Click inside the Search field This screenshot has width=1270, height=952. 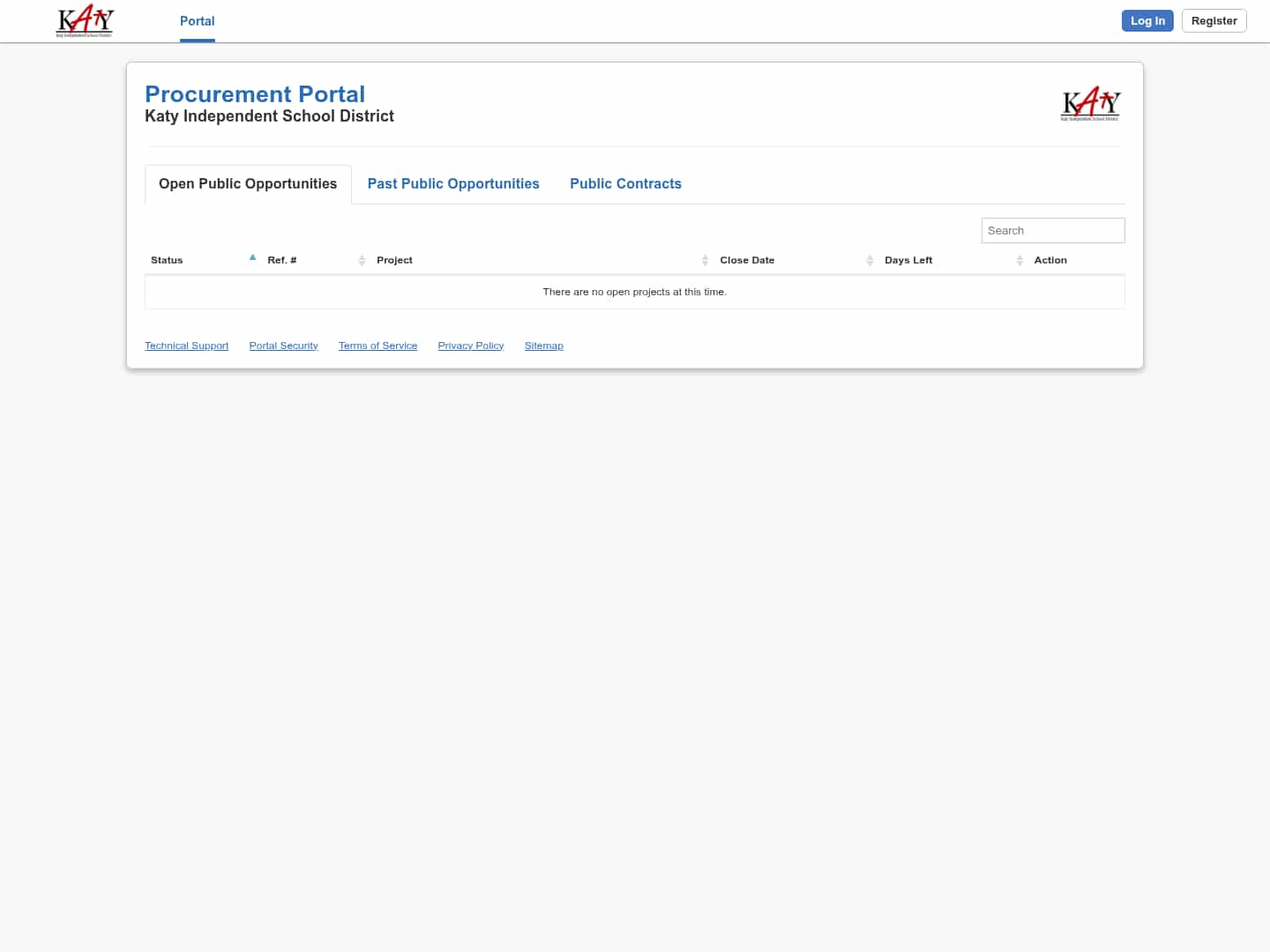point(1052,230)
